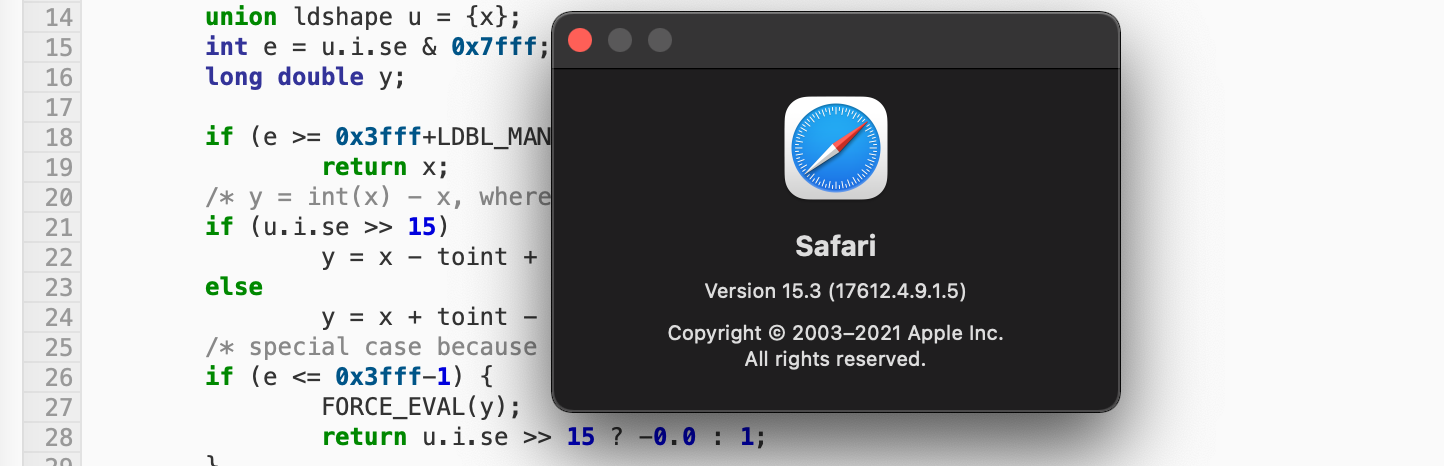Click line number 14 in the gutter
The width and height of the screenshot is (1444, 466).
(59, 17)
